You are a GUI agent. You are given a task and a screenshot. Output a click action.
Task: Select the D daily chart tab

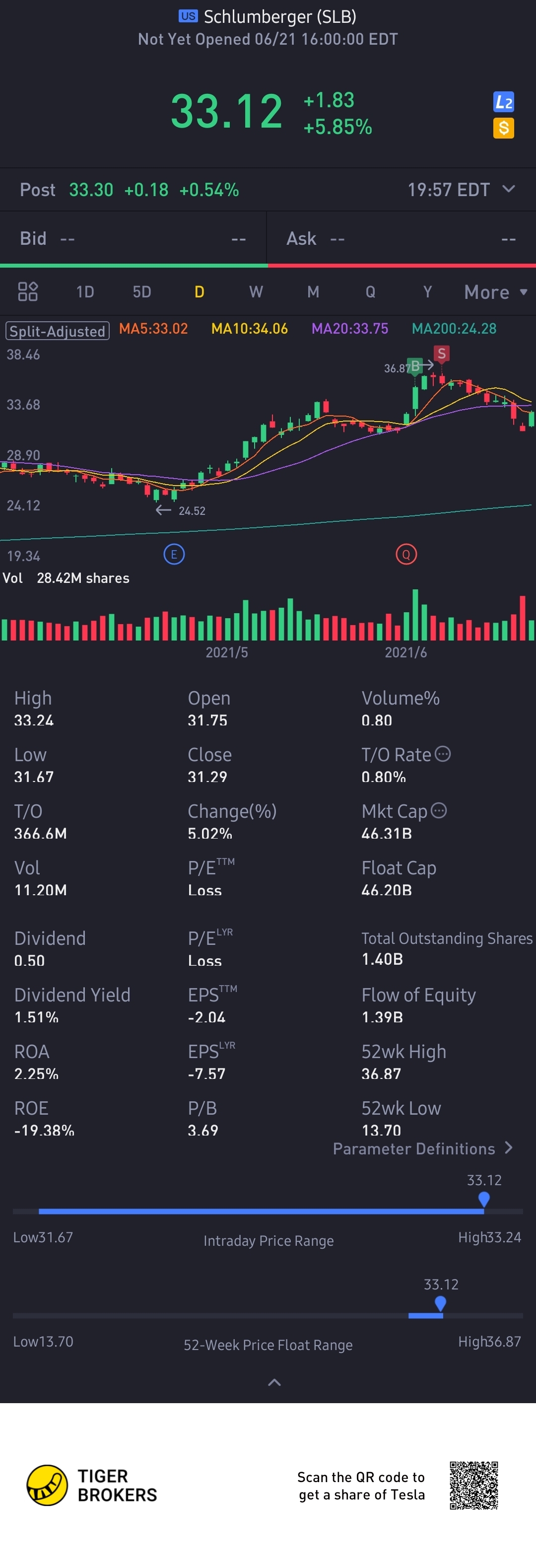pos(199,292)
